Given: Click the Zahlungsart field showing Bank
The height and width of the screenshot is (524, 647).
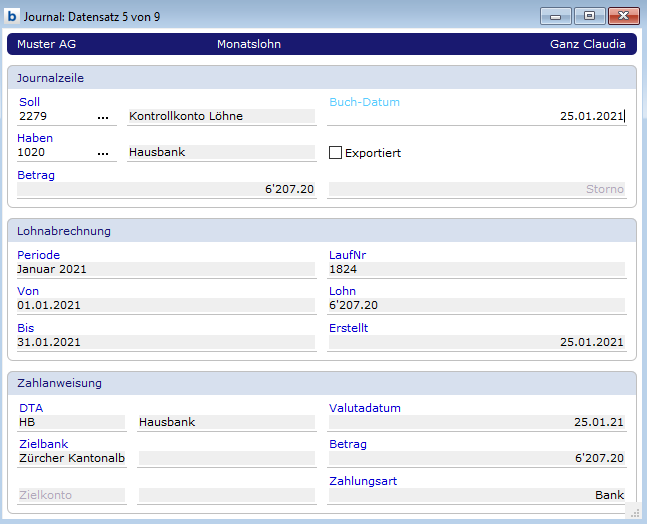Looking at the screenshot, I should pos(476,495).
